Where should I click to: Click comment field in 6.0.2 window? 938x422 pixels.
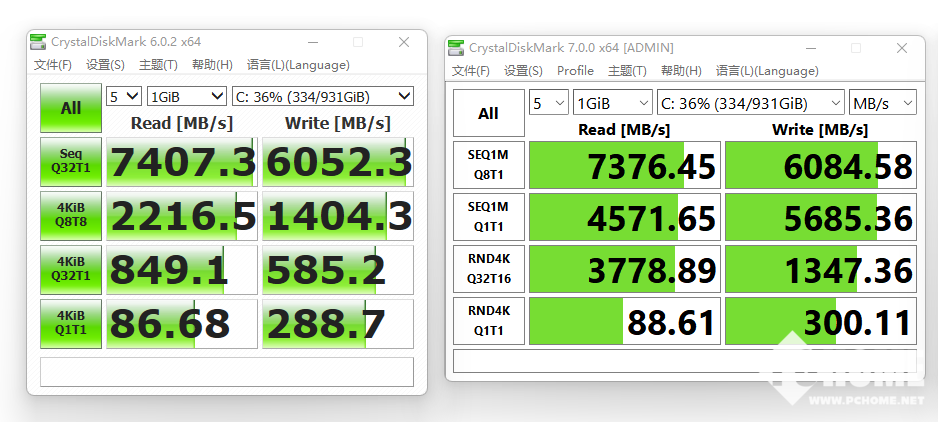(x=227, y=372)
